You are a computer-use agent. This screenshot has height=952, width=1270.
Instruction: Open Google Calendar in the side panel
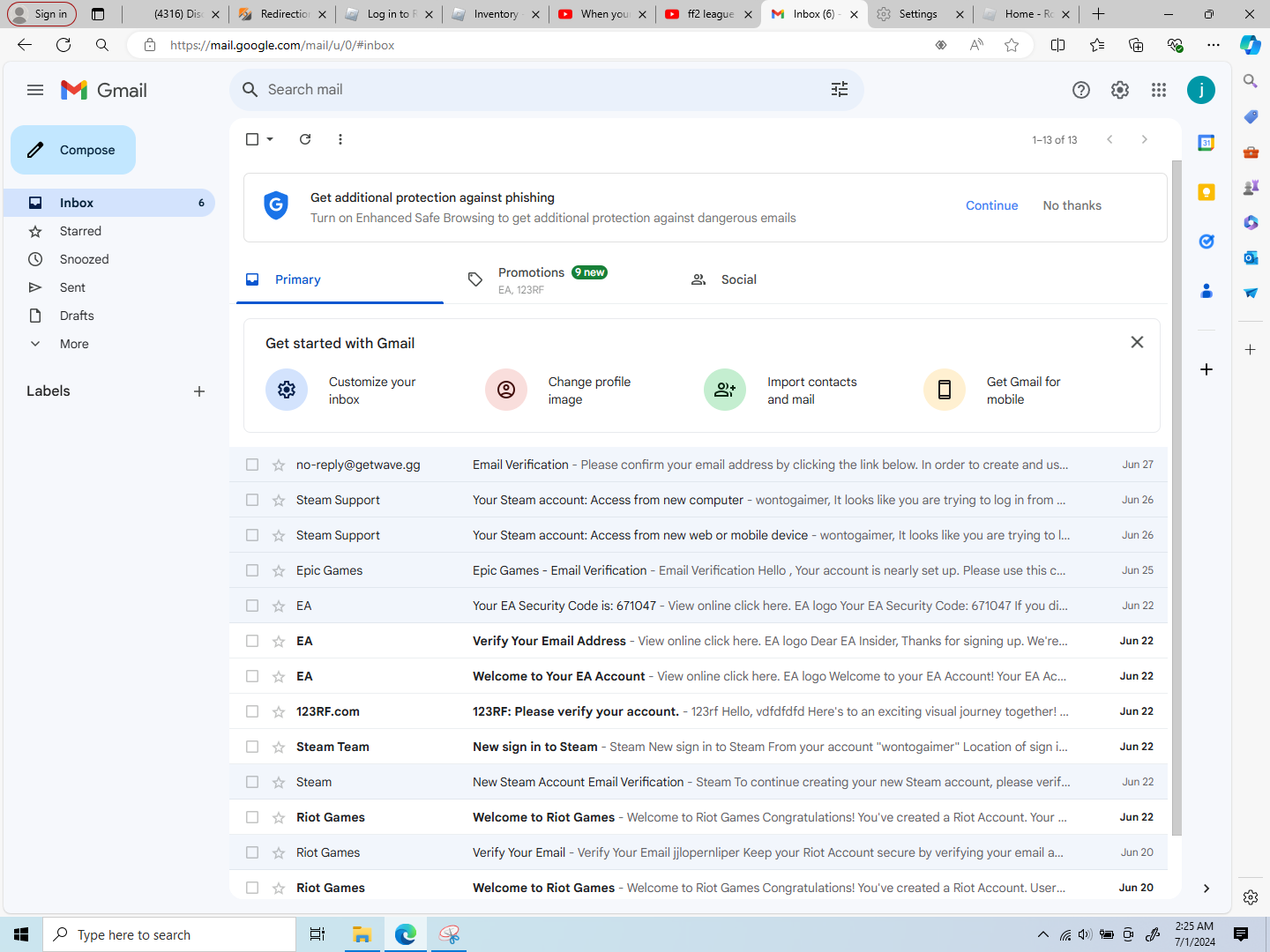point(1206,143)
